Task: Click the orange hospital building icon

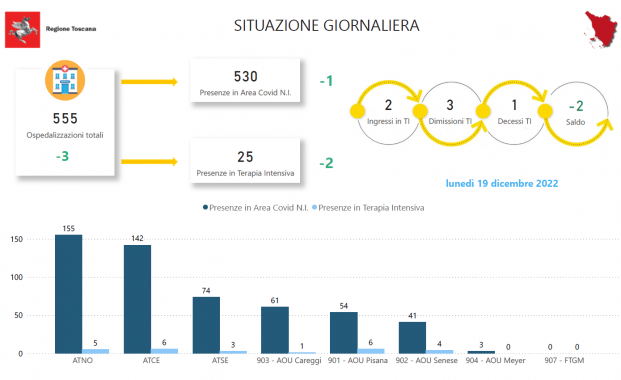Action: pos(65,80)
